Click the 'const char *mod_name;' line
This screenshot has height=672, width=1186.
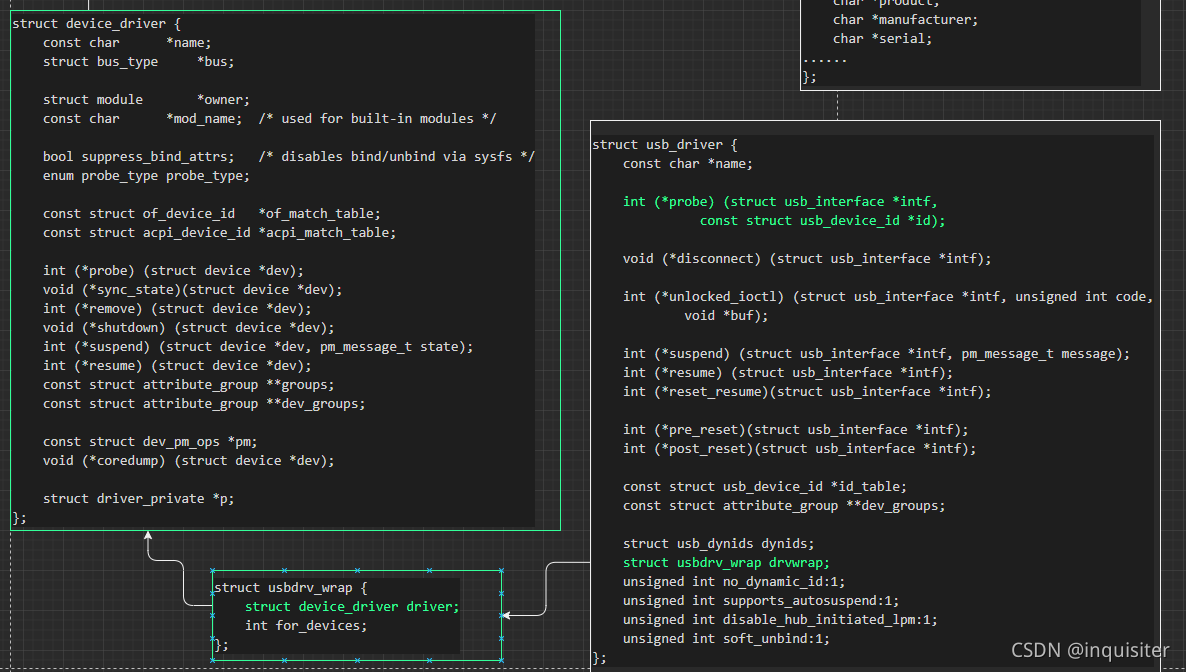(143, 118)
